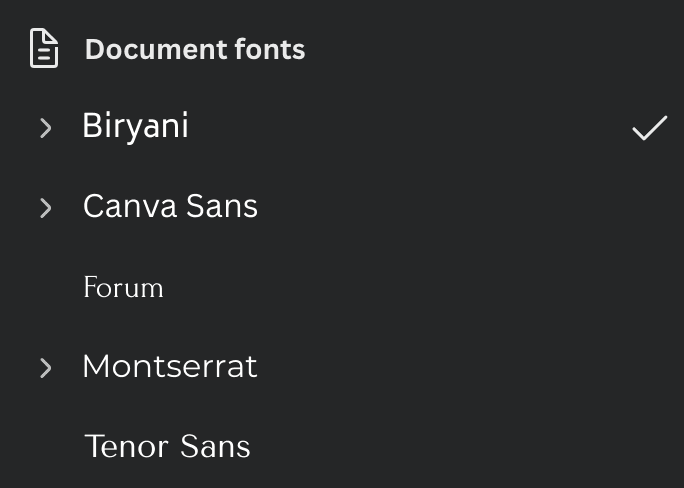Viewport: 684px width, 488px height.
Task: Click the Forum serif font entry
Action: coord(123,288)
